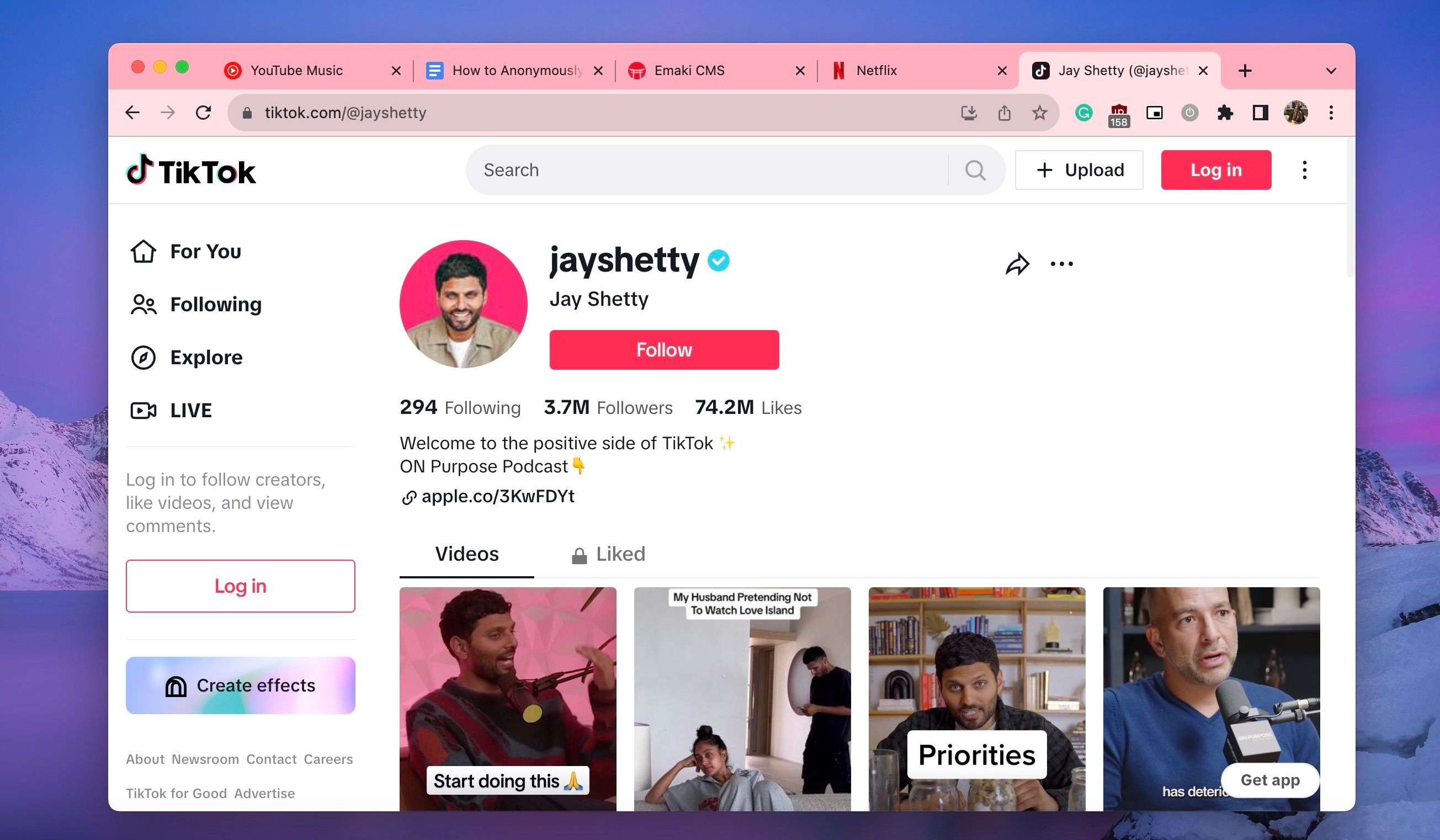
Task: Open the Chrome three-dot menu
Action: tap(1331, 113)
